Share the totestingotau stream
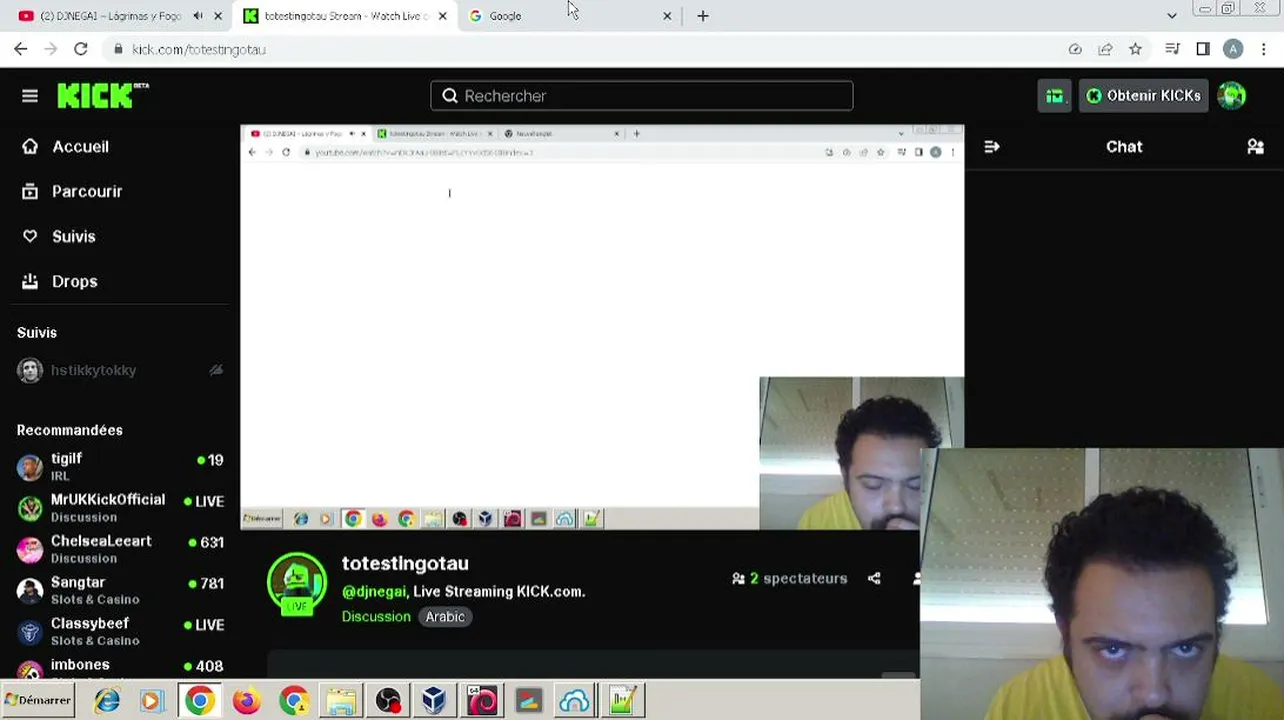Screen dimensions: 1284x720 (874, 579)
